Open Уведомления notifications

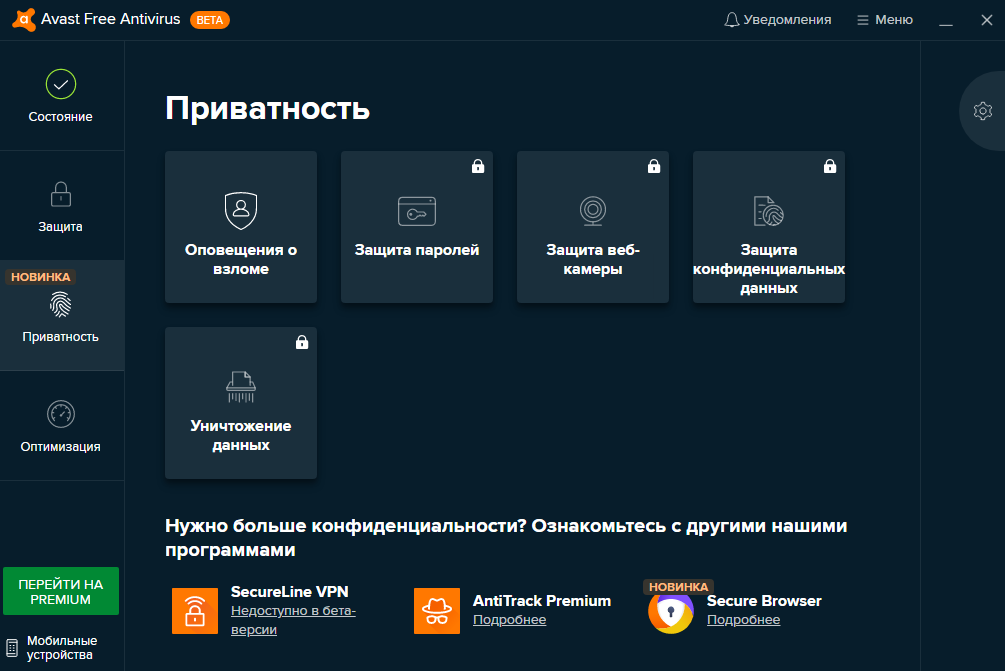[777, 20]
